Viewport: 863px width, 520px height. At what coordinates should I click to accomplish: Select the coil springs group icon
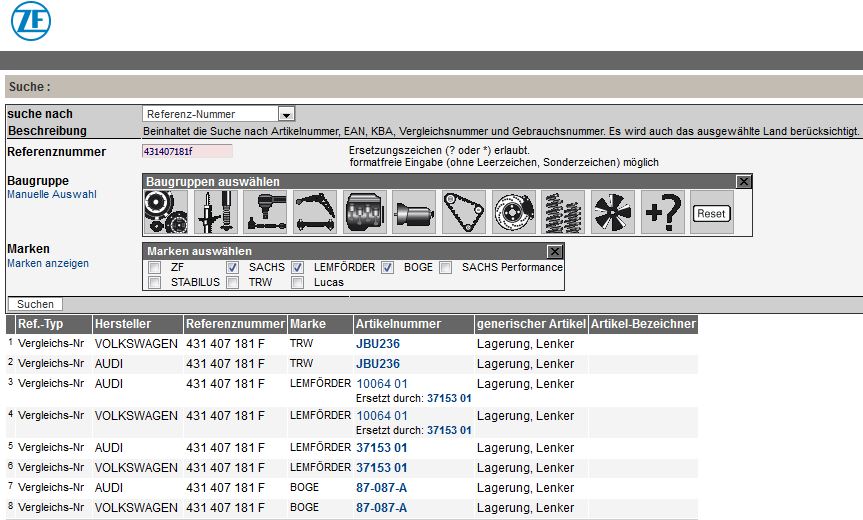point(563,213)
